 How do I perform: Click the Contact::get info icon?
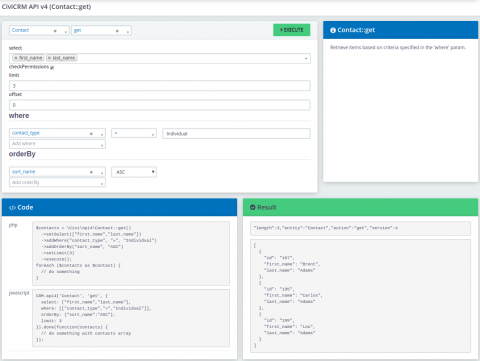(333, 30)
